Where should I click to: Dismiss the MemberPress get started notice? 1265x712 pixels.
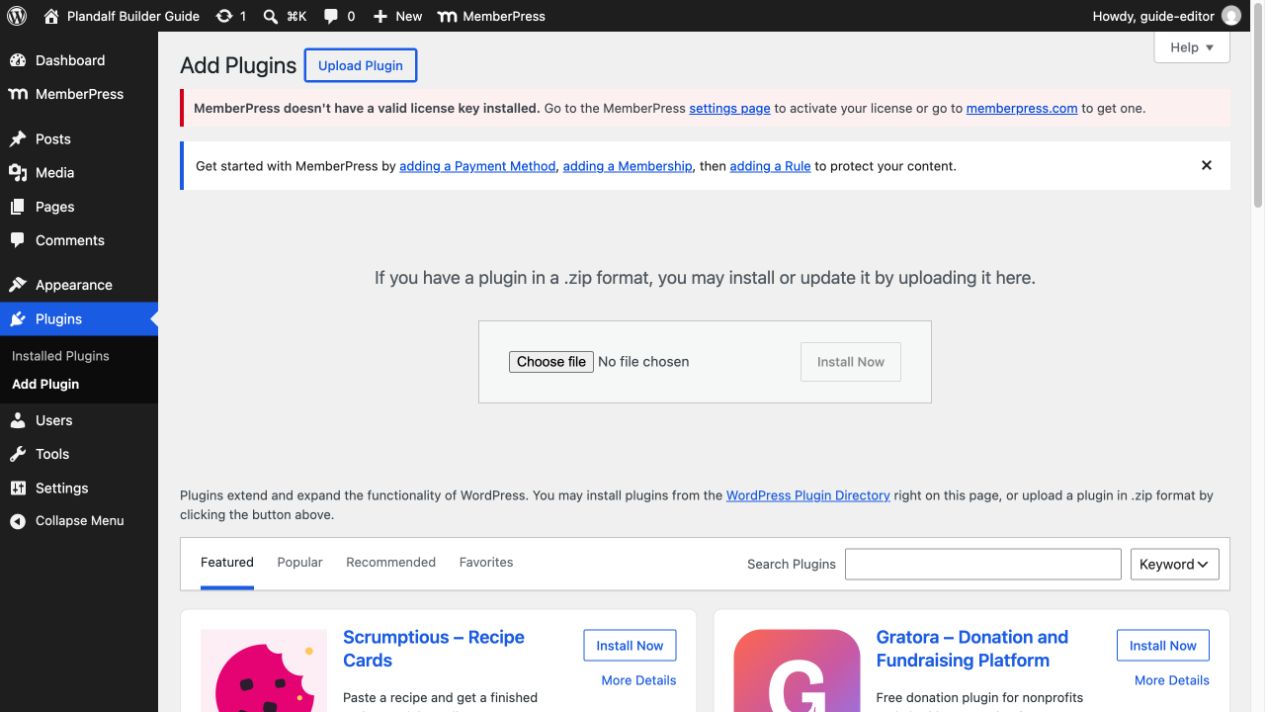1206,165
